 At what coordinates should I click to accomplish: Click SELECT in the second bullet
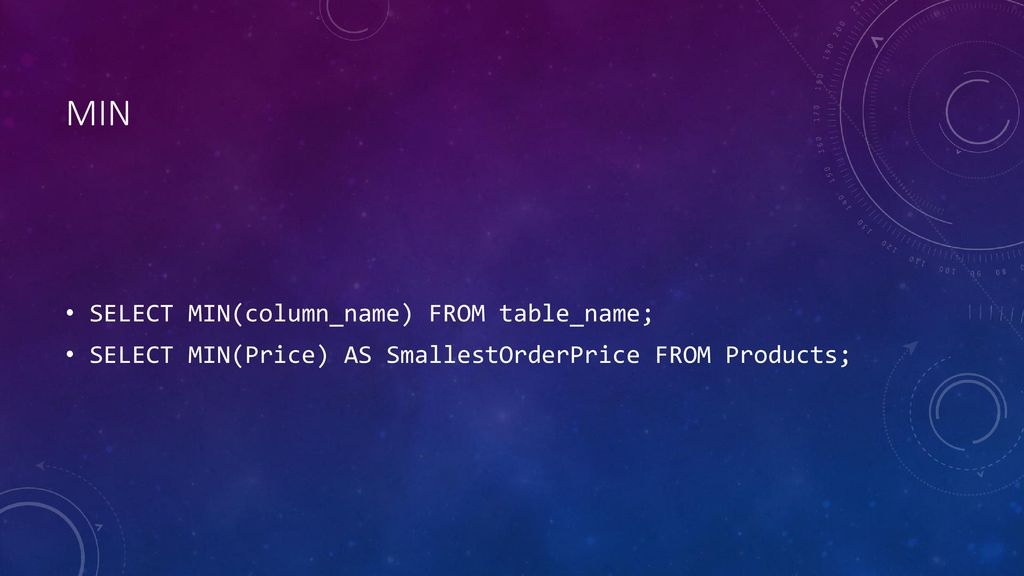pos(131,355)
